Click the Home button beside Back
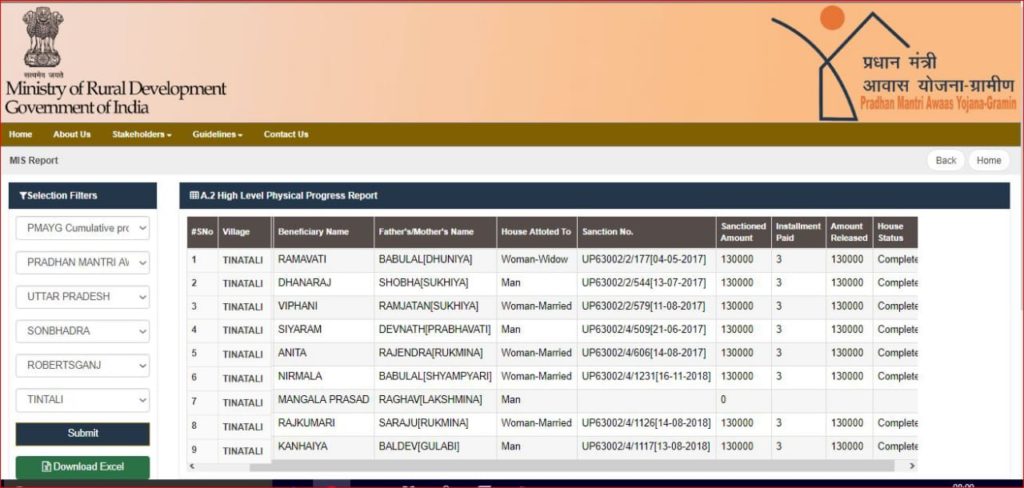The width and height of the screenshot is (1024, 488). click(x=989, y=160)
